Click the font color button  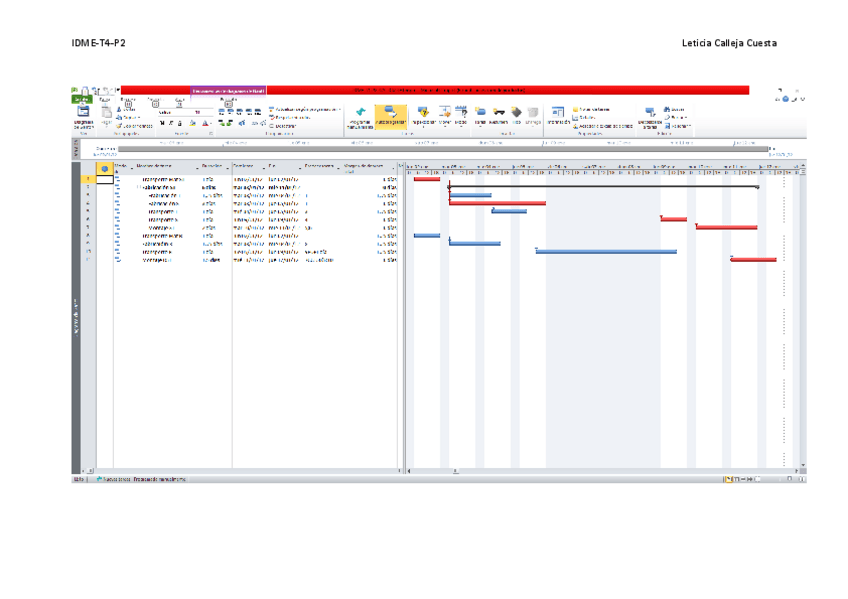pos(204,124)
